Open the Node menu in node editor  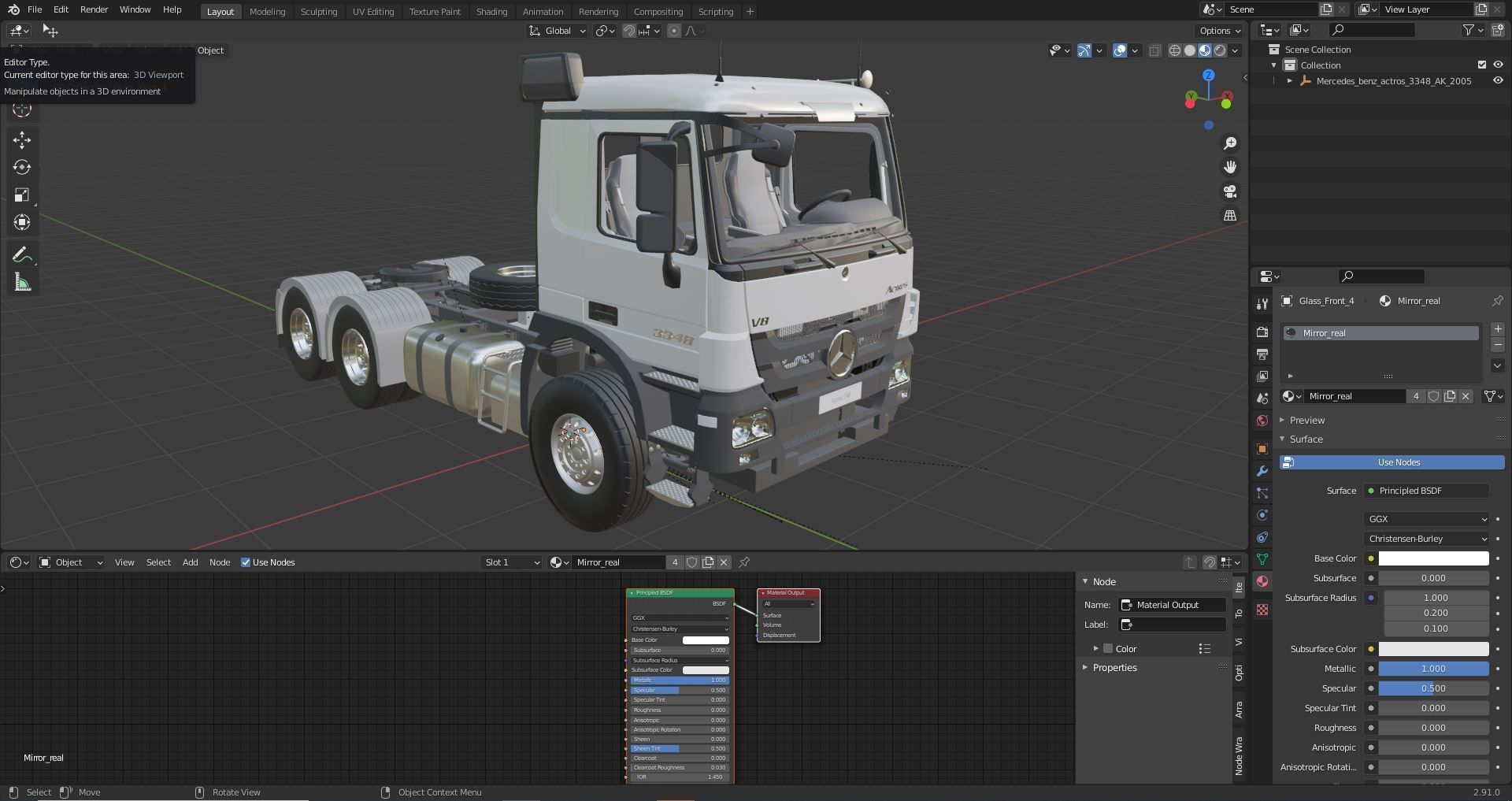pos(220,562)
